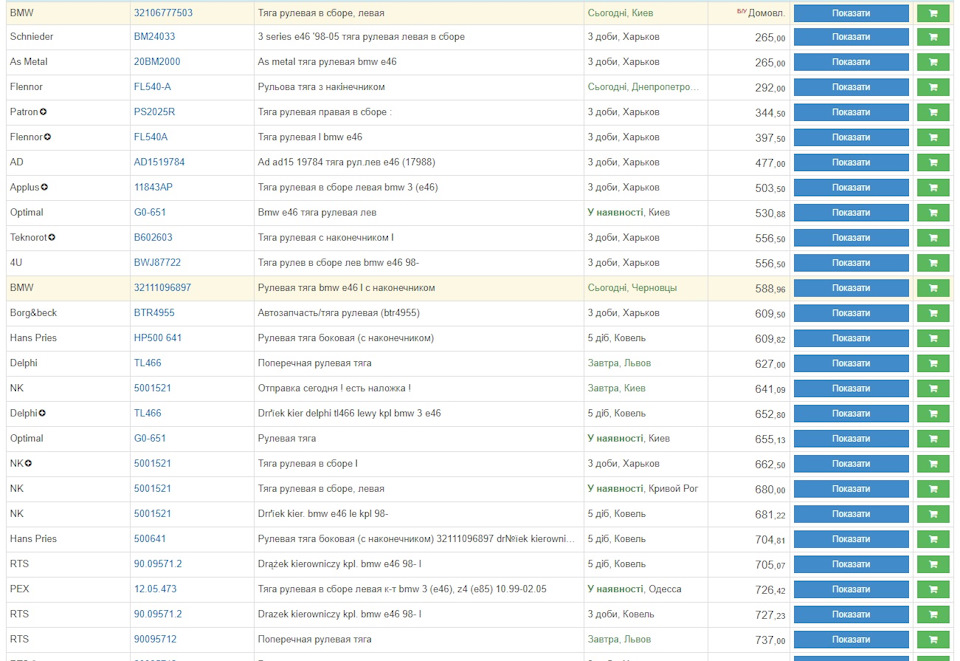Click price 588,96 in BMW row
This screenshot has height=661, width=960.
click(x=770, y=288)
